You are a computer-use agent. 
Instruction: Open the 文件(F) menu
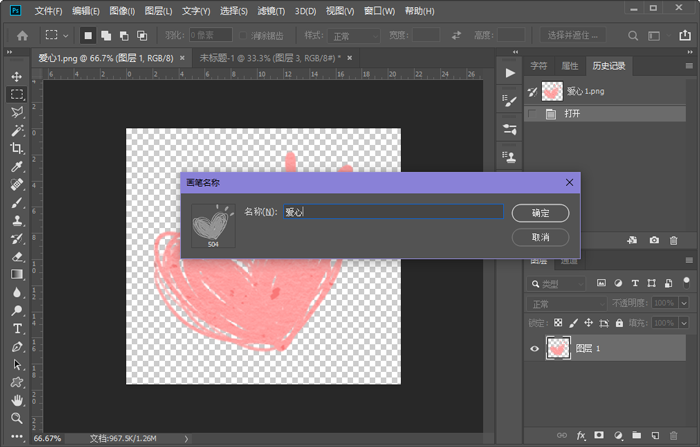point(48,11)
